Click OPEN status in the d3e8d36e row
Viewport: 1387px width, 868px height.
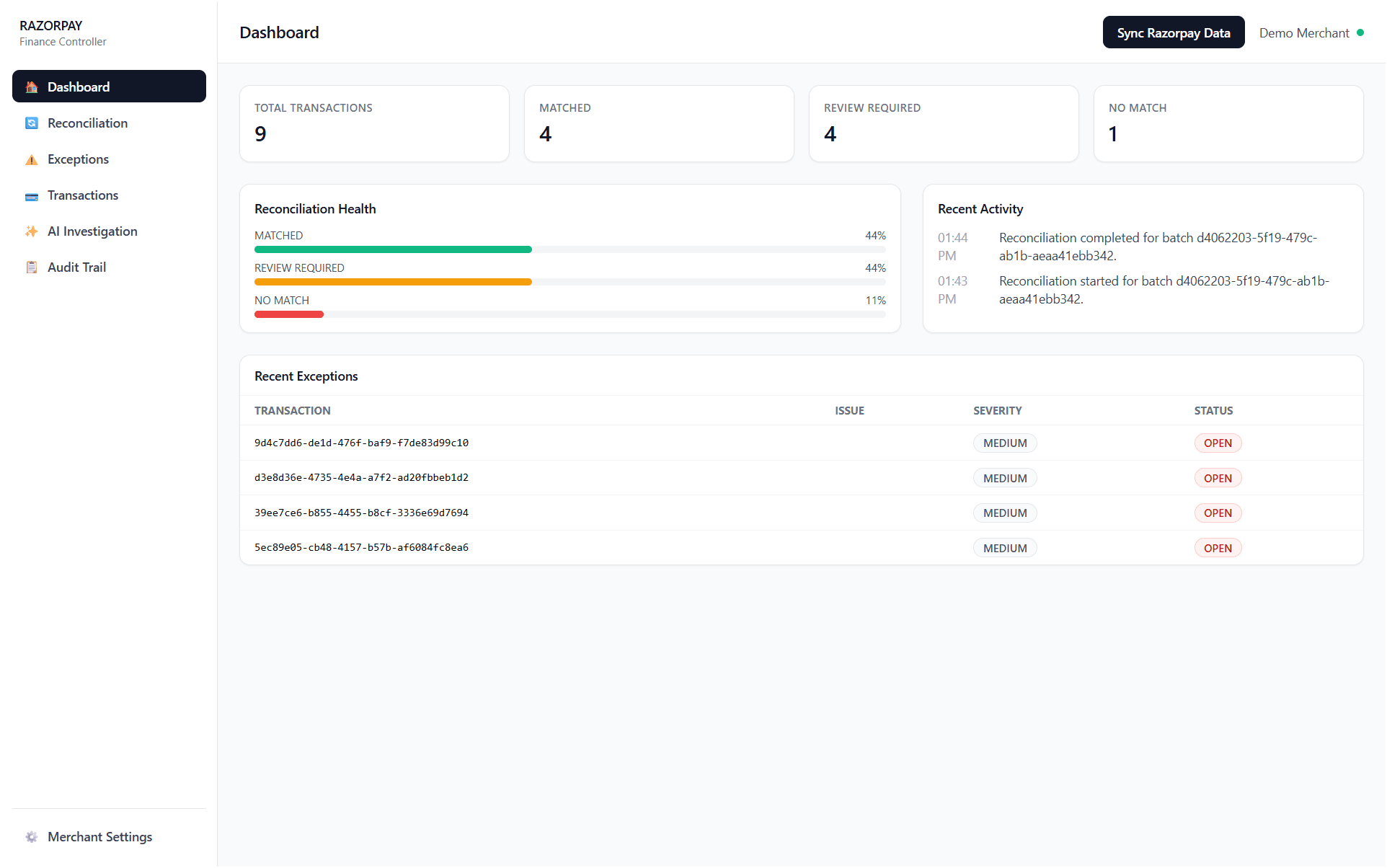click(1218, 478)
